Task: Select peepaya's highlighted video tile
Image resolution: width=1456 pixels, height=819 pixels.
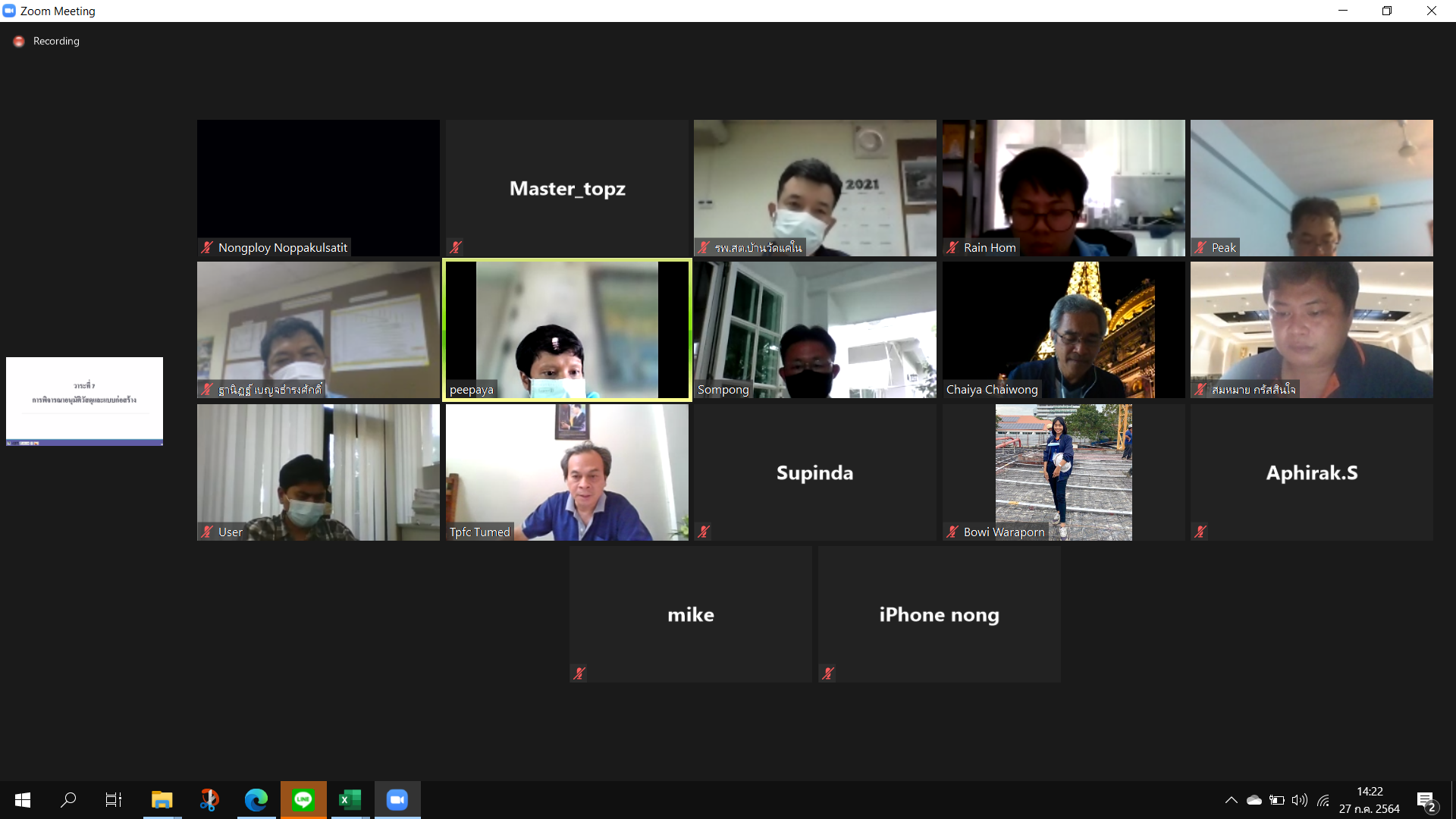Action: (566, 330)
